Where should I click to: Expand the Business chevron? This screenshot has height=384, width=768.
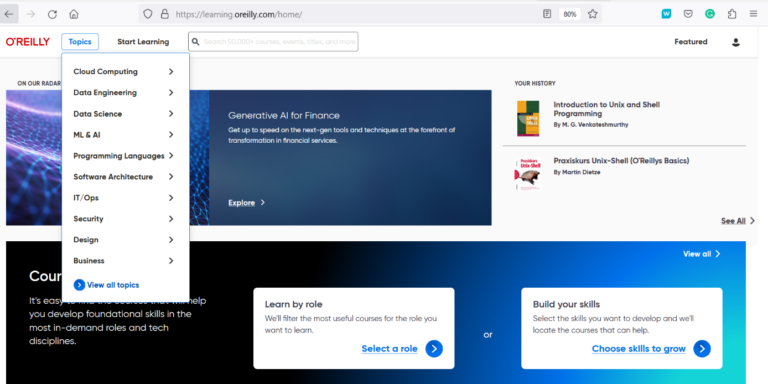click(171, 261)
